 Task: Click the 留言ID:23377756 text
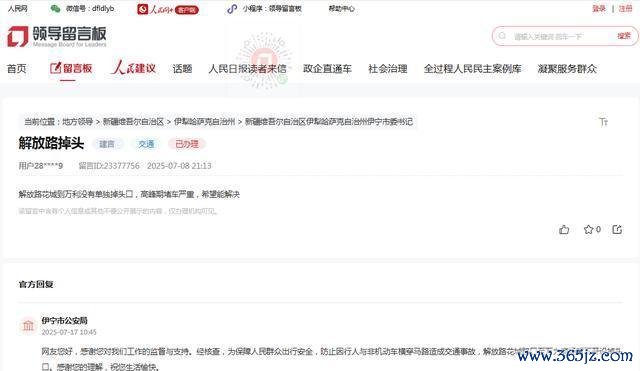[x=109, y=166]
